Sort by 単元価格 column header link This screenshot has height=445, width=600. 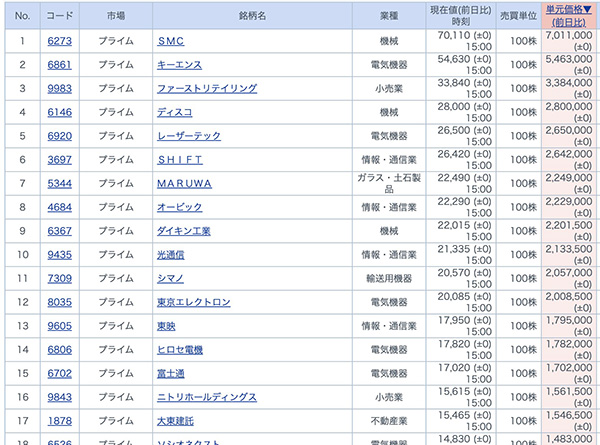pyautogui.click(x=568, y=9)
